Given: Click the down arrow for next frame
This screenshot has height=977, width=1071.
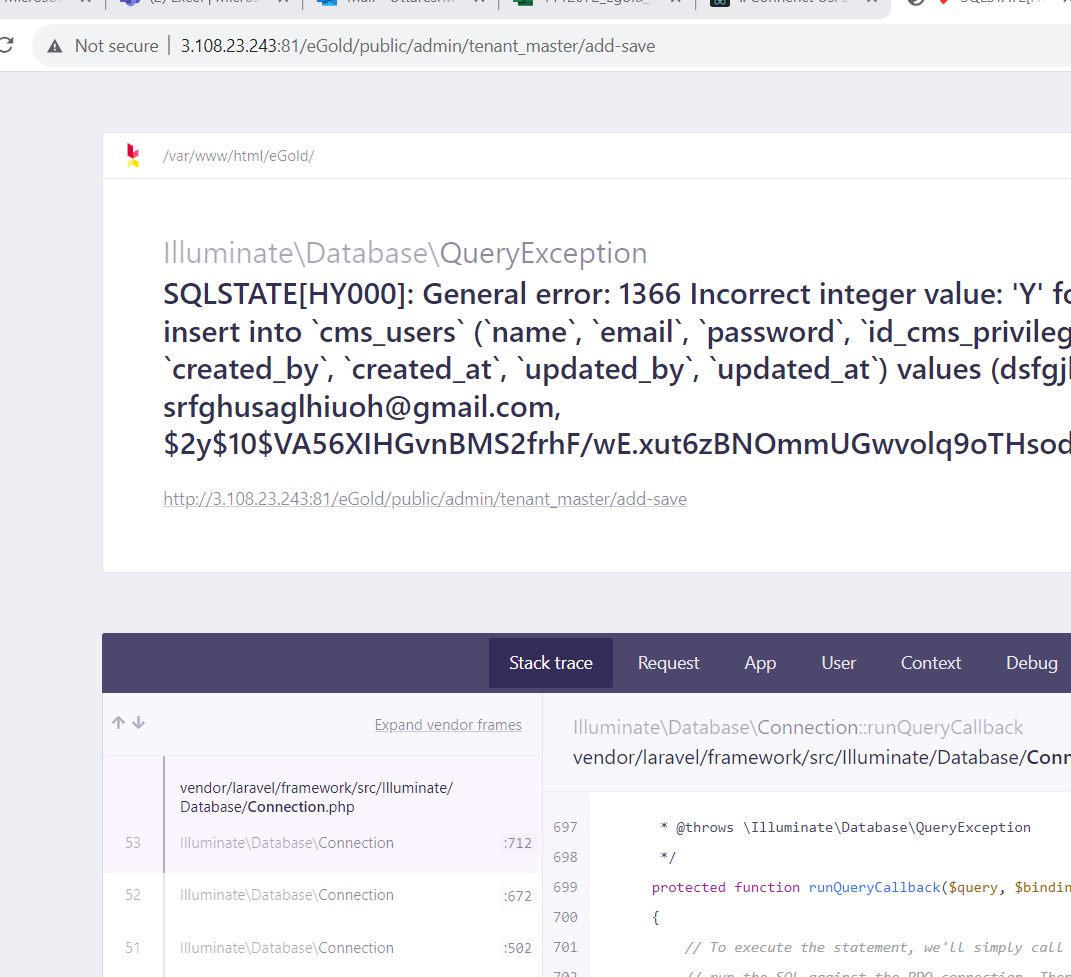Looking at the screenshot, I should coord(139,723).
